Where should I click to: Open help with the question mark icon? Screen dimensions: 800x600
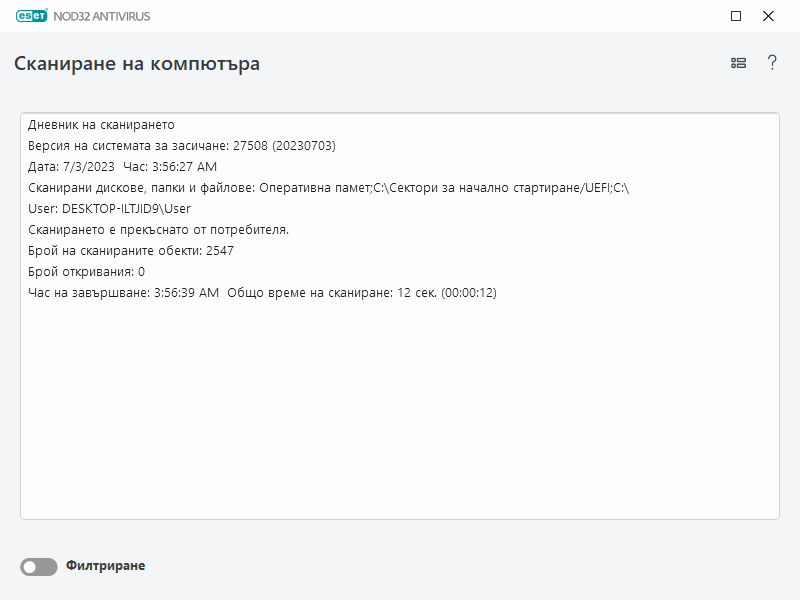(772, 63)
